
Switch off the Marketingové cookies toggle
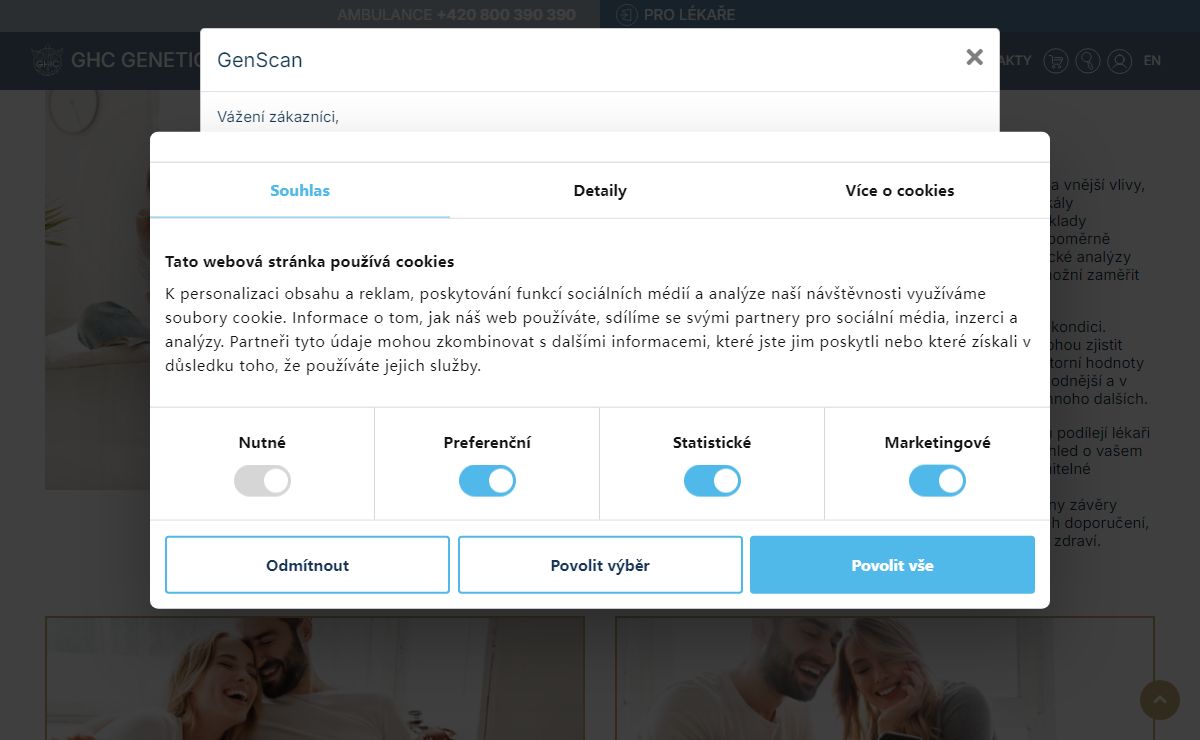[x=937, y=481]
